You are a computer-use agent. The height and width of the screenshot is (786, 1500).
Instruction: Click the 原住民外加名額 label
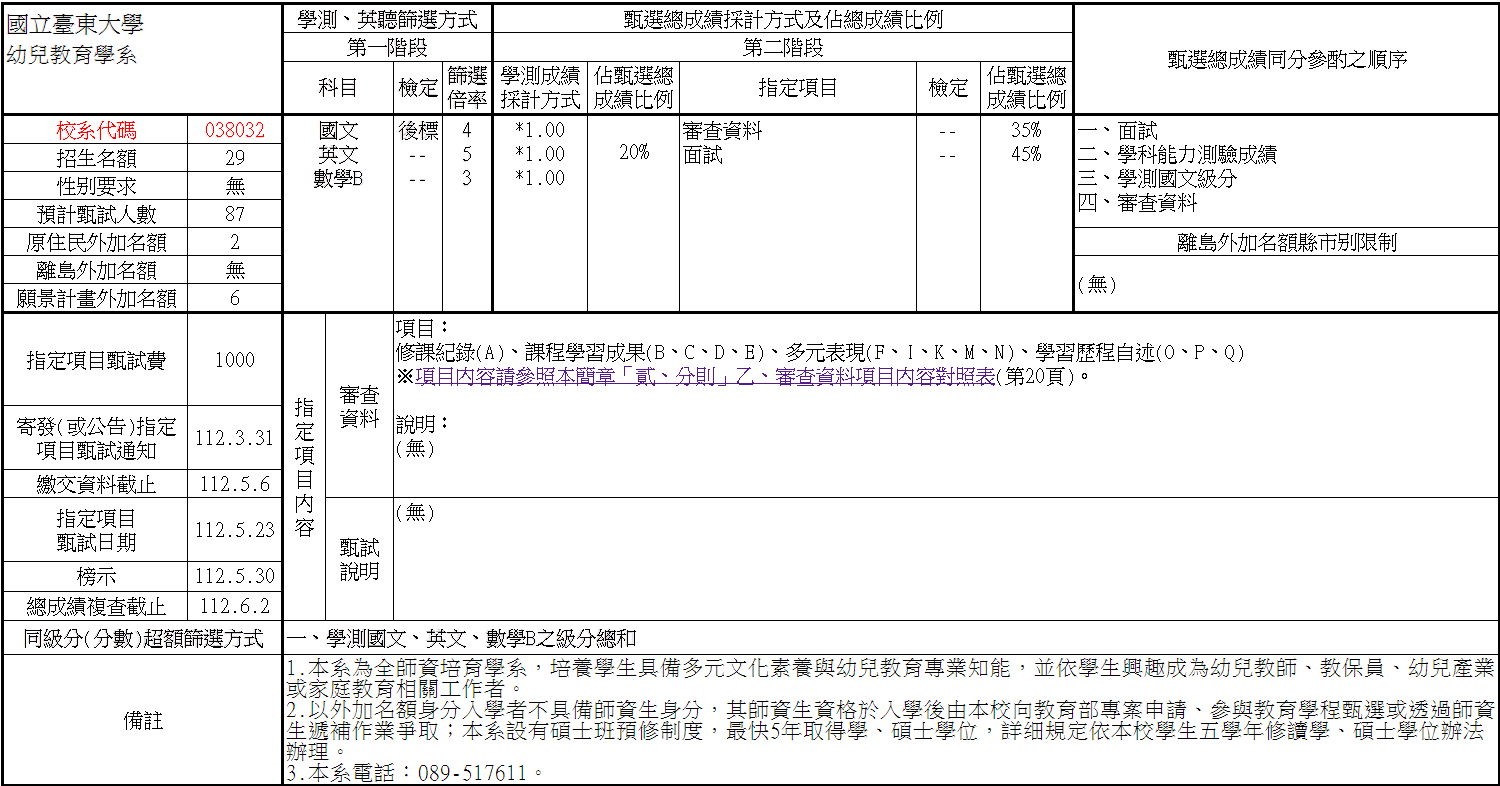96,242
